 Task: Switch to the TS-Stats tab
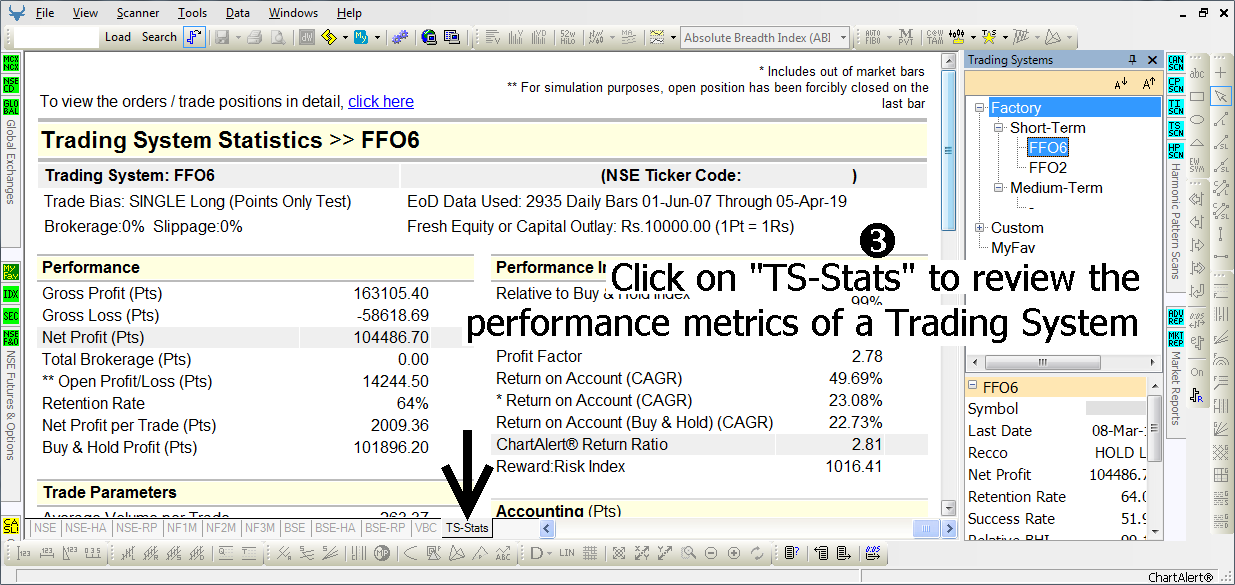pyautogui.click(x=467, y=527)
